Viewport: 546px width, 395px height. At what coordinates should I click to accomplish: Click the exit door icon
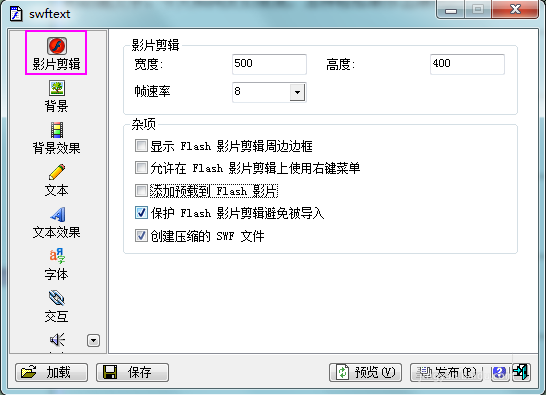click(x=521, y=372)
